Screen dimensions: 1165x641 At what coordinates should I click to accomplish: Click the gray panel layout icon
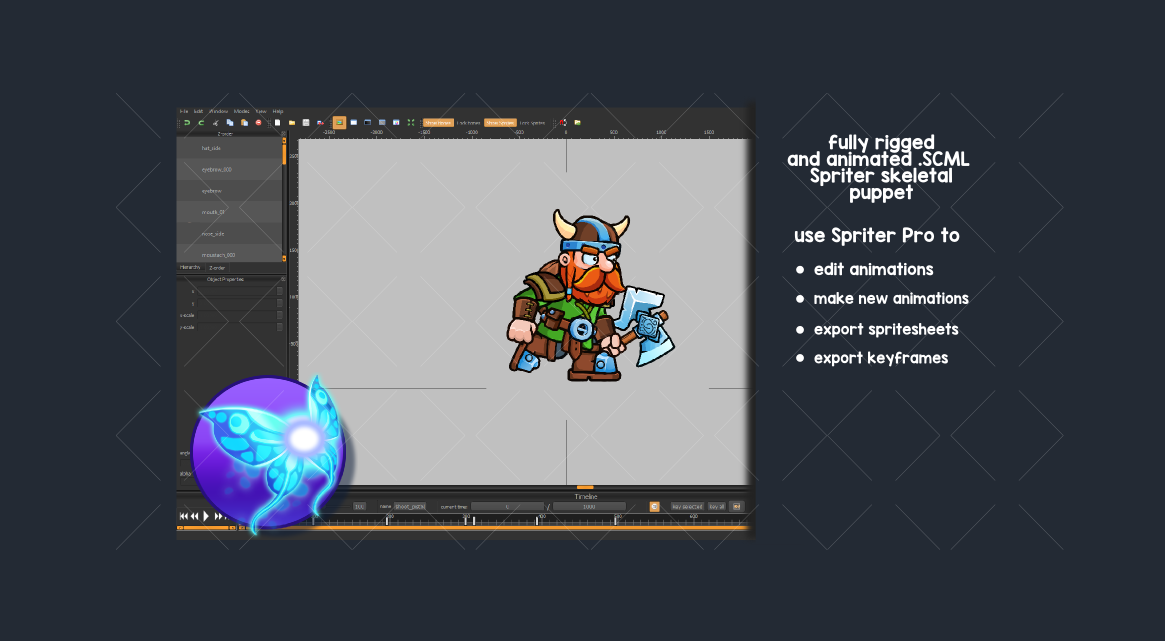(x=382, y=123)
